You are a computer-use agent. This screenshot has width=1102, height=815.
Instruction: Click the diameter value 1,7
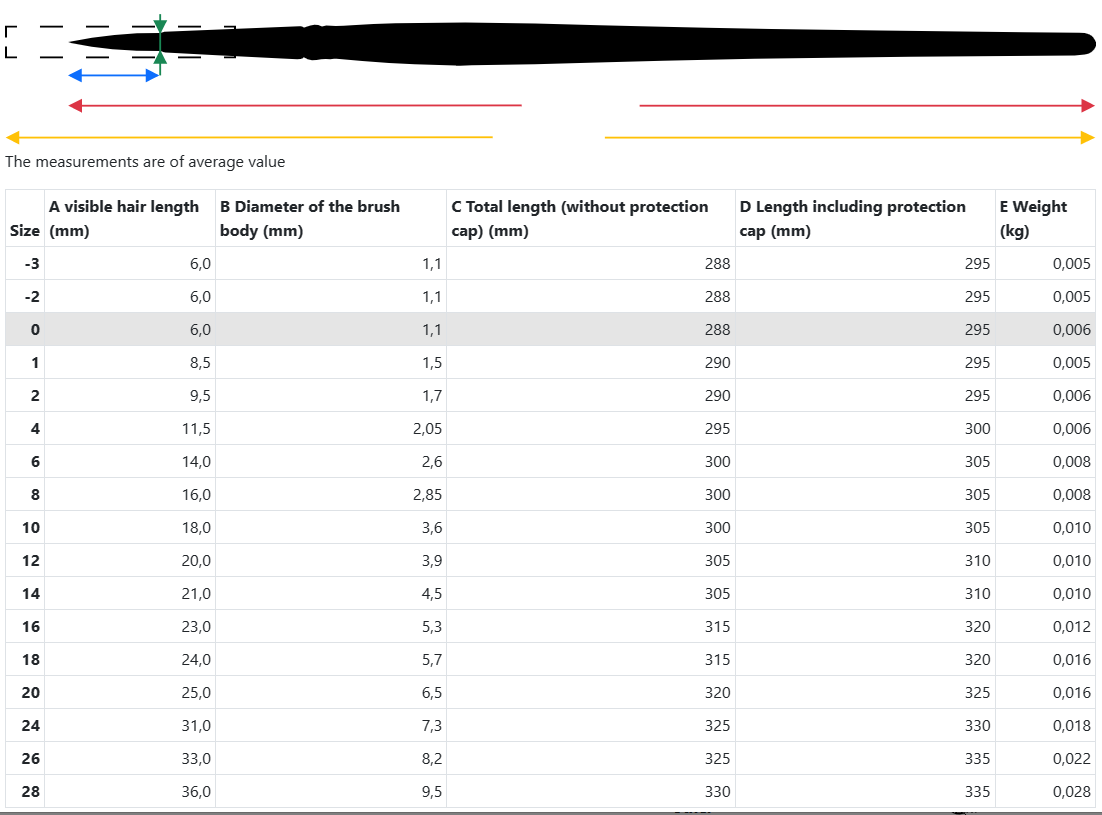(x=432, y=396)
